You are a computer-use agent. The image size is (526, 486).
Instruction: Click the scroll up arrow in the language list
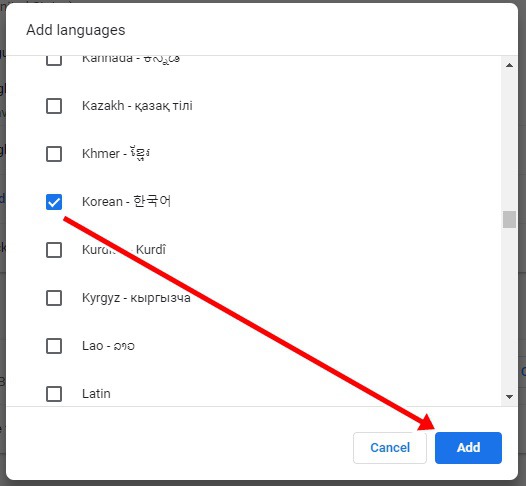(x=509, y=65)
